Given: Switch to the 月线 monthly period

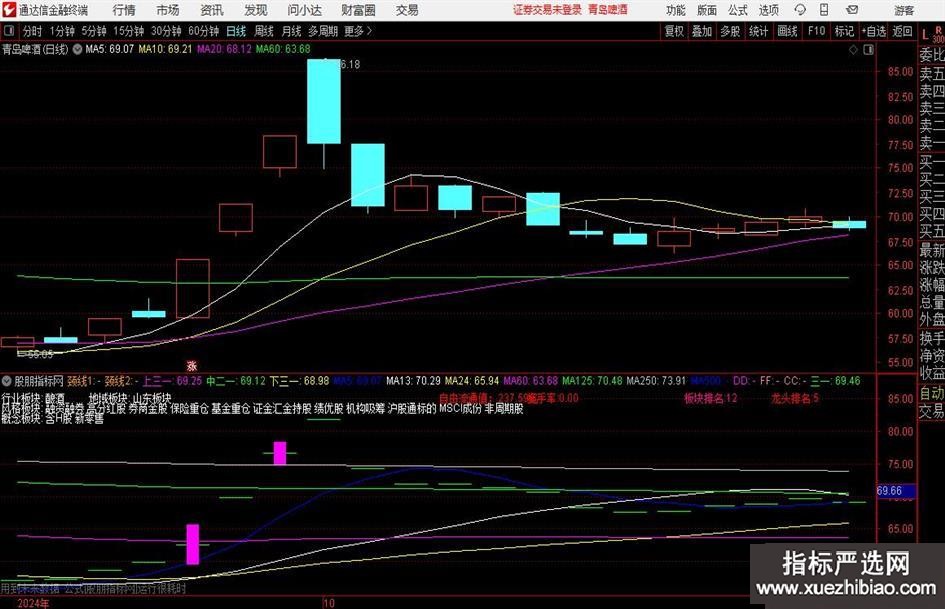Looking at the screenshot, I should [x=291, y=31].
